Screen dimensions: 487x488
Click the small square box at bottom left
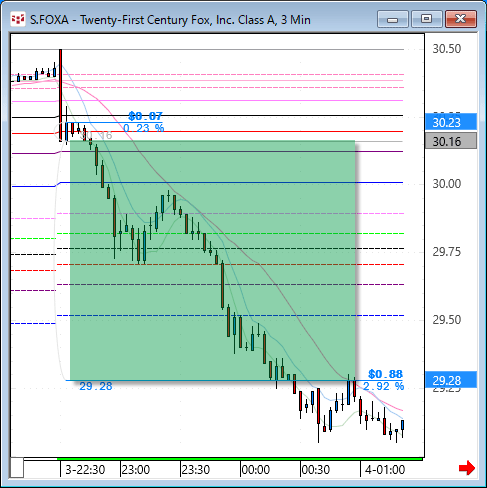coord(17,468)
